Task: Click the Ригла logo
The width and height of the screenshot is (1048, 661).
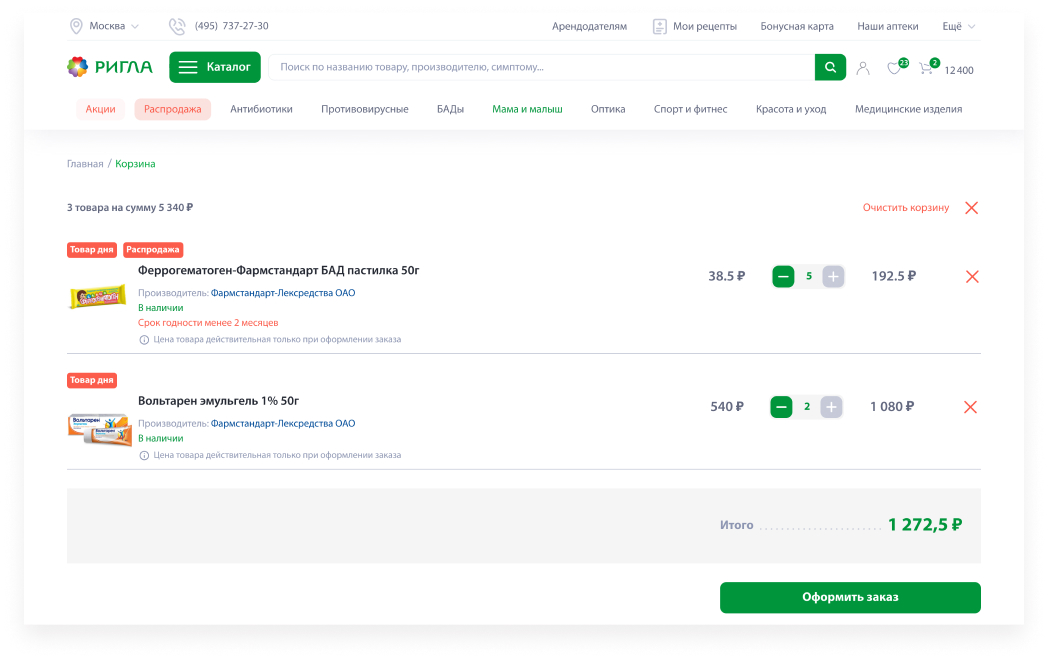Action: click(110, 67)
